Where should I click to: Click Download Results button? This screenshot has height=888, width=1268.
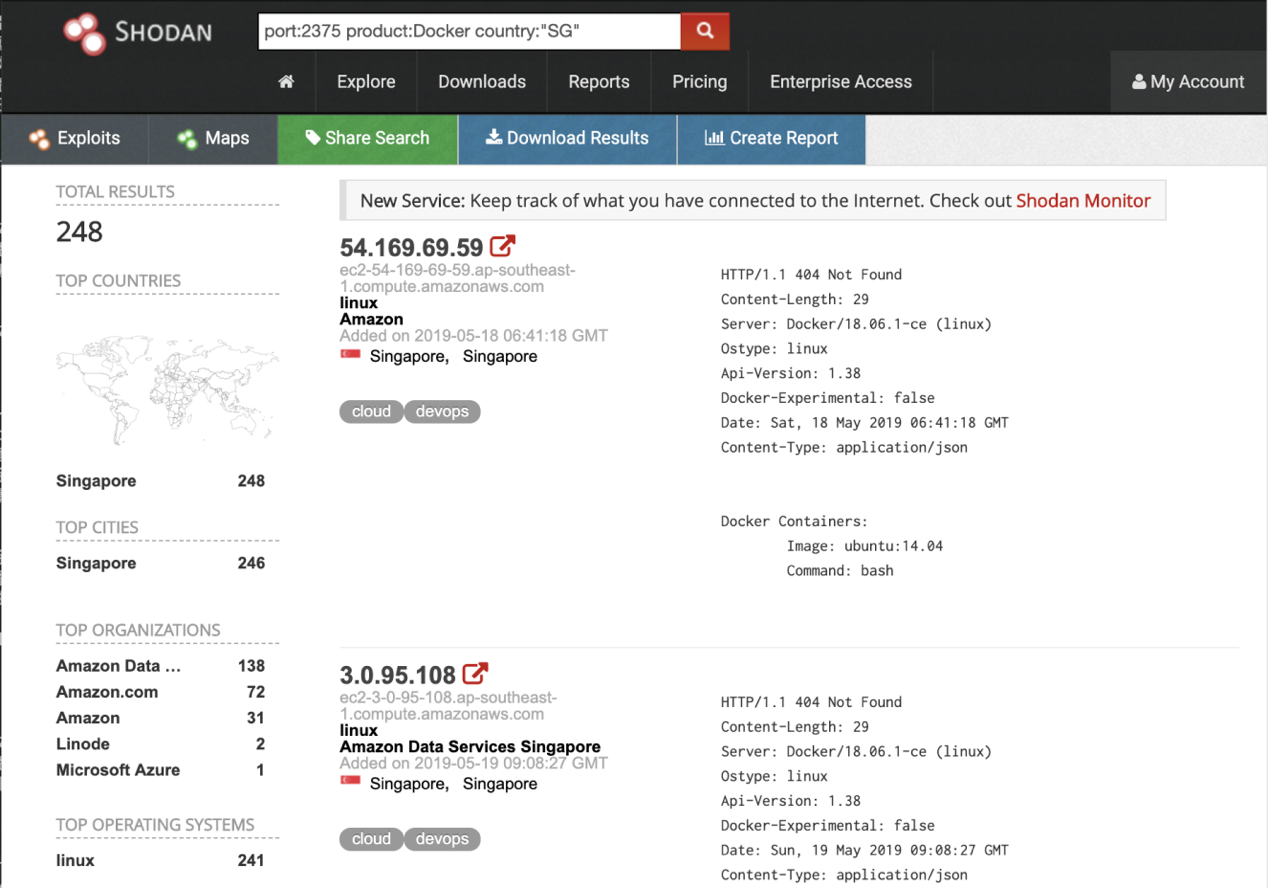click(567, 139)
